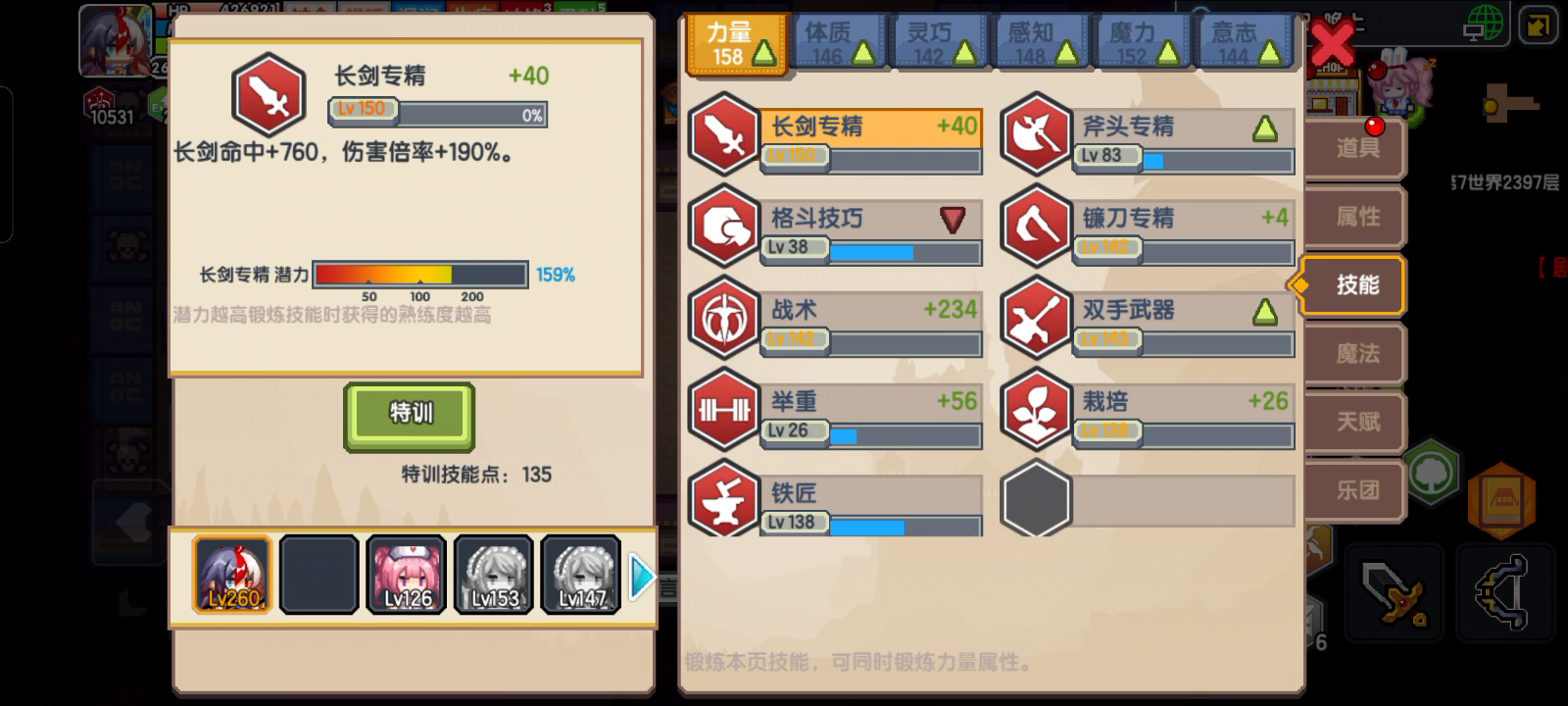Toggle green up arrow on 斧头专精
This screenshot has width=1568, height=706.
[x=1265, y=127]
